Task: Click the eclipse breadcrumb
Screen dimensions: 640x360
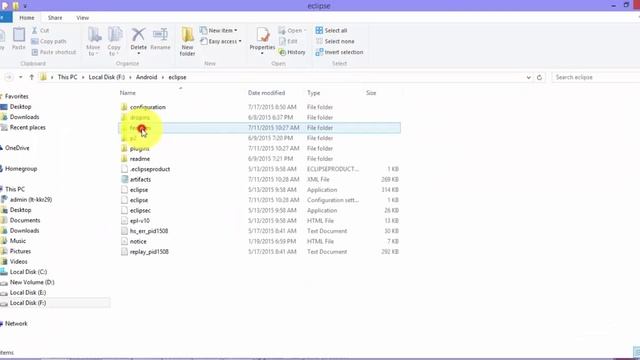Action: (177, 77)
